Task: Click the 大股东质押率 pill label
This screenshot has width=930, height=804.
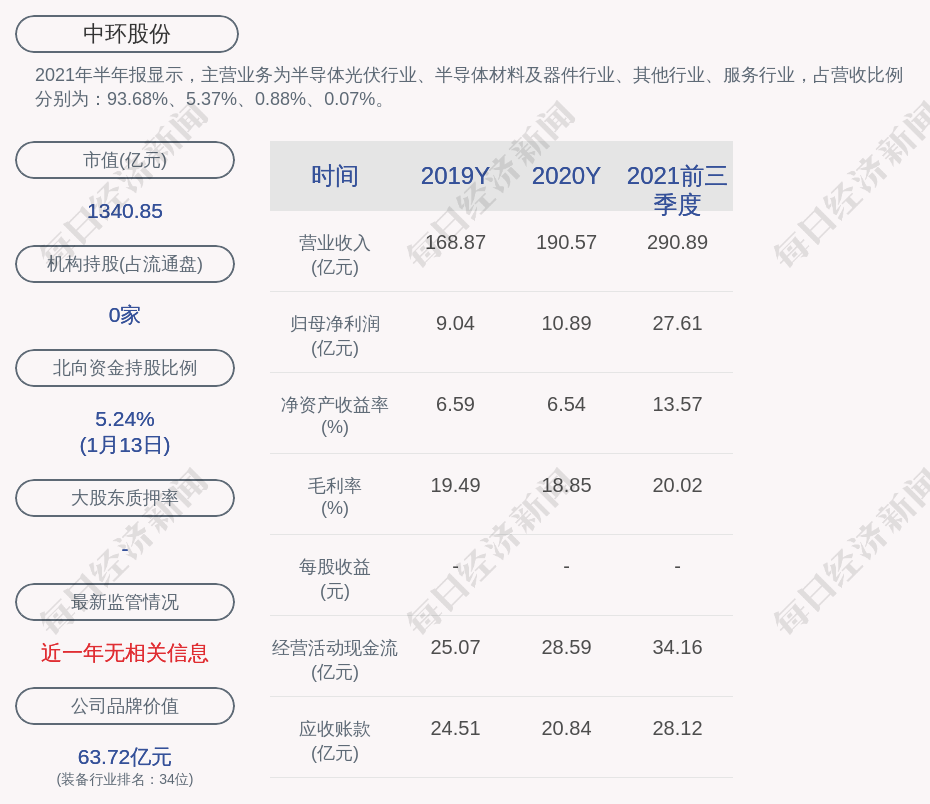Action: coord(125,498)
